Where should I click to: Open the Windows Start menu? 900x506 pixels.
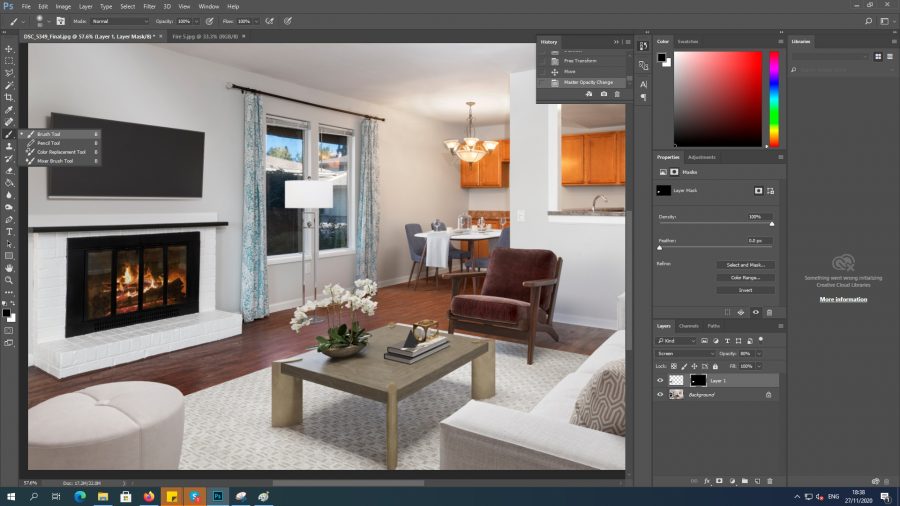(10, 496)
